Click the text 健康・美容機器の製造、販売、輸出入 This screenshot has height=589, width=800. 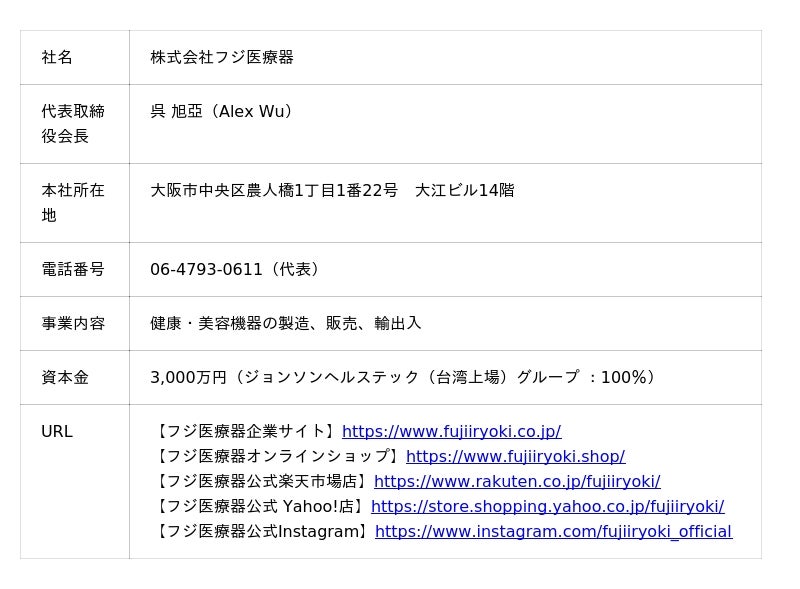pyautogui.click(x=286, y=324)
